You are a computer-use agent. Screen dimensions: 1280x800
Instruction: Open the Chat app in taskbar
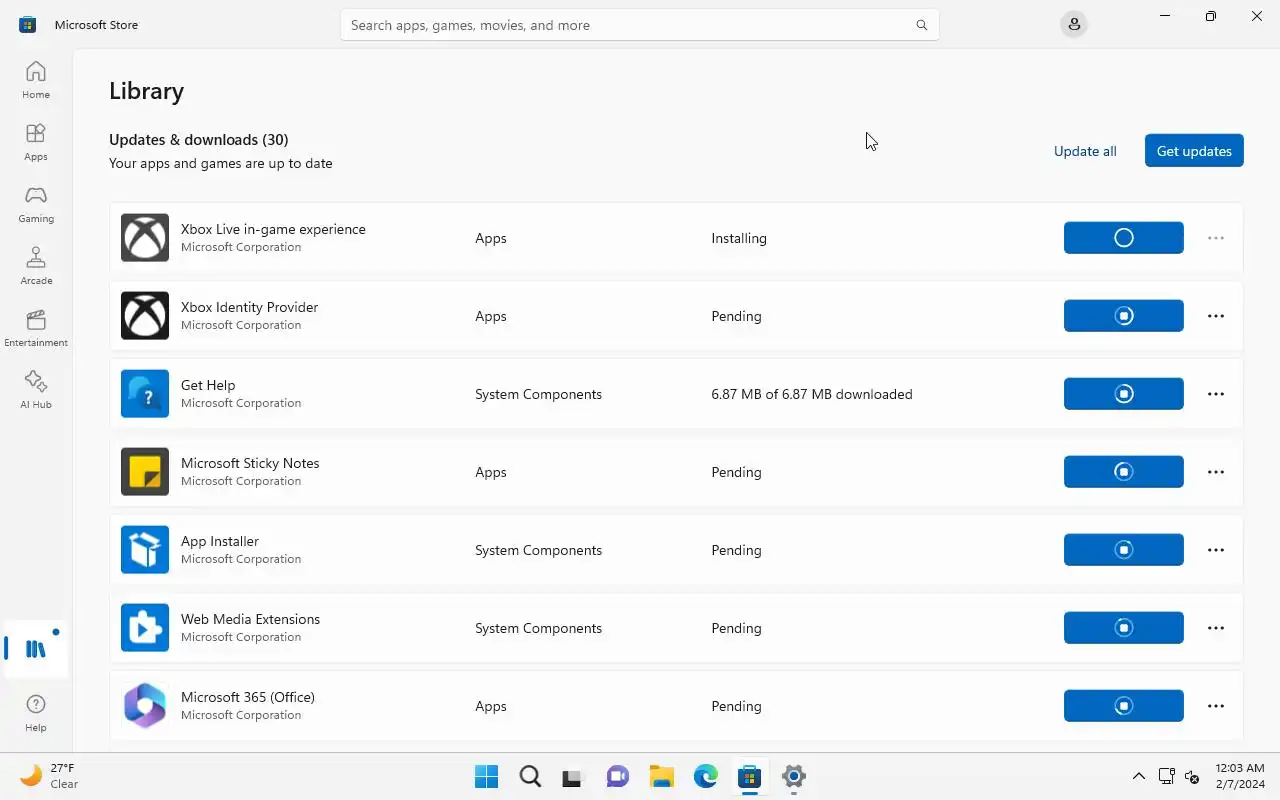tap(618, 776)
